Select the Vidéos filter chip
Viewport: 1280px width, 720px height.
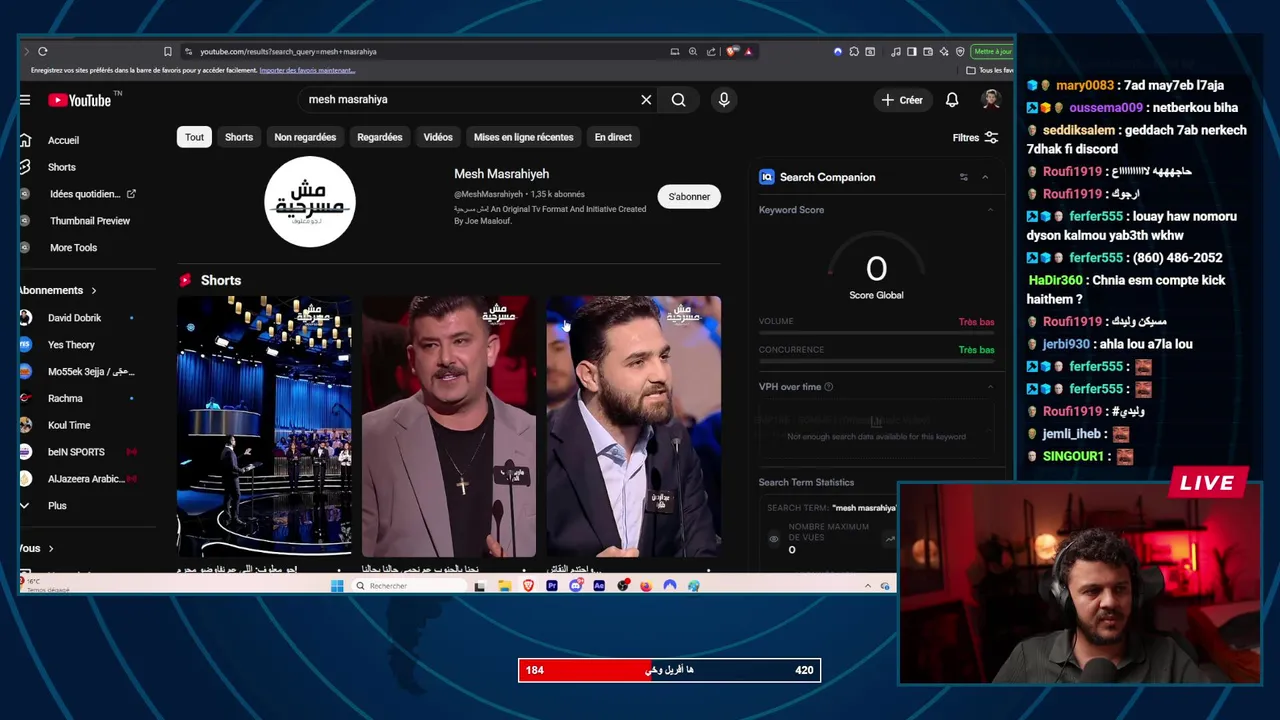(x=438, y=137)
